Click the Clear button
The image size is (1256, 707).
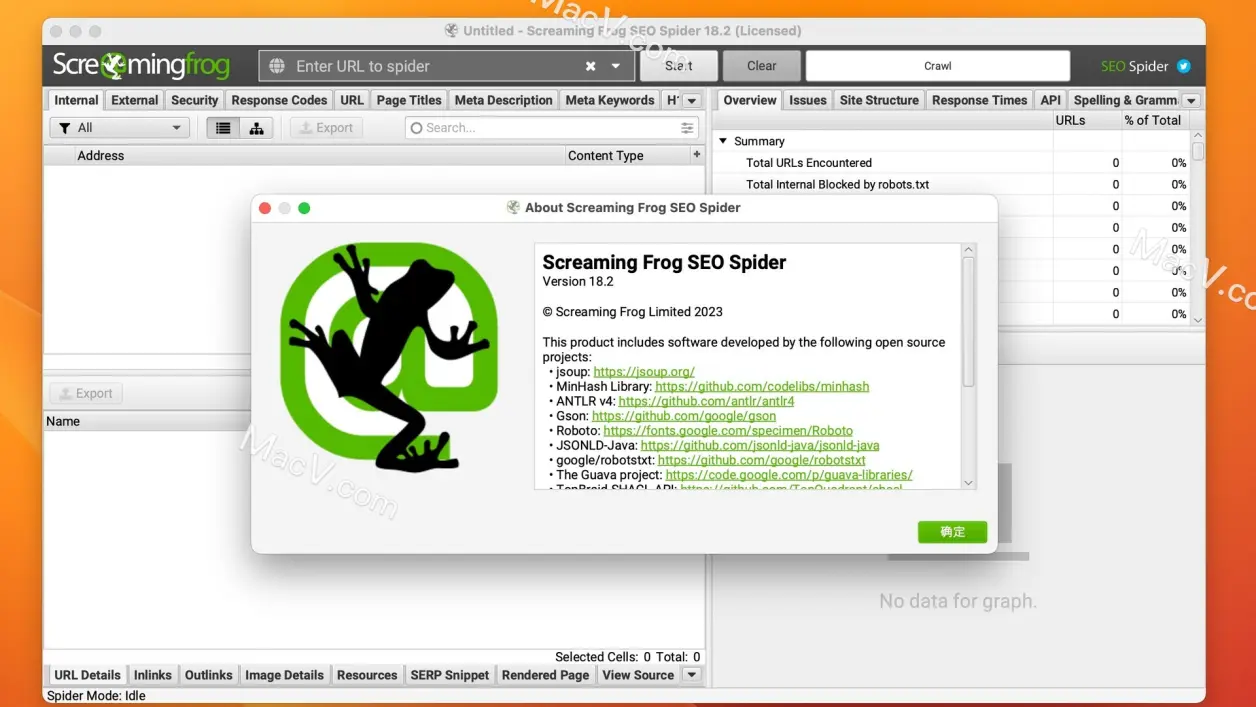coord(761,66)
